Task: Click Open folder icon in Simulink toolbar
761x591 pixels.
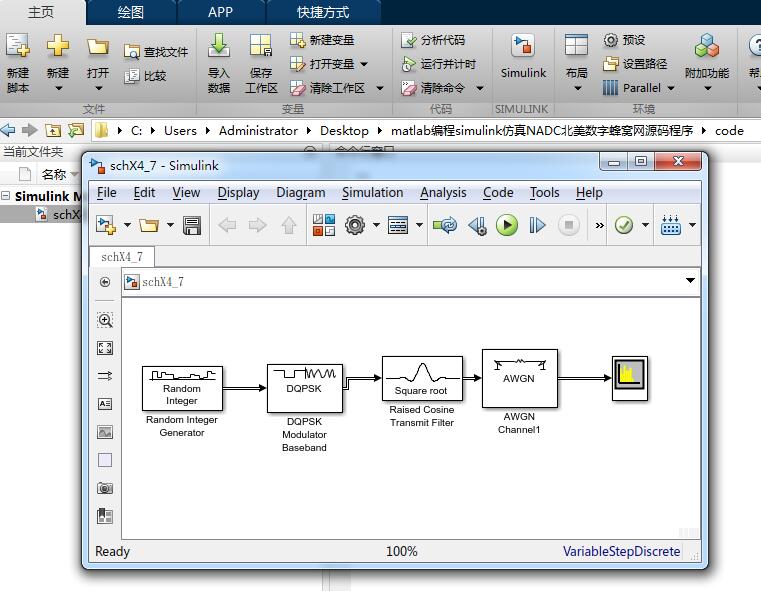Action: coord(149,225)
